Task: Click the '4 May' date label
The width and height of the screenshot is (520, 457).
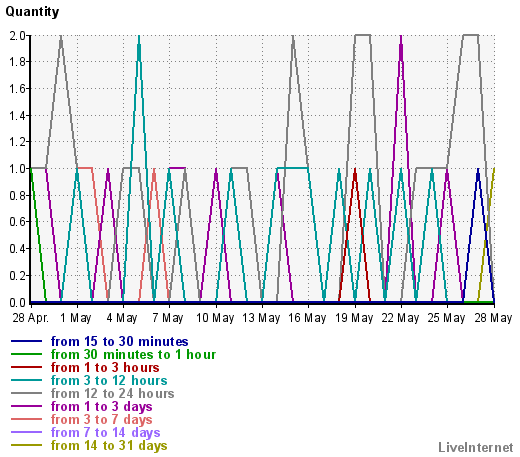Action: [x=122, y=318]
